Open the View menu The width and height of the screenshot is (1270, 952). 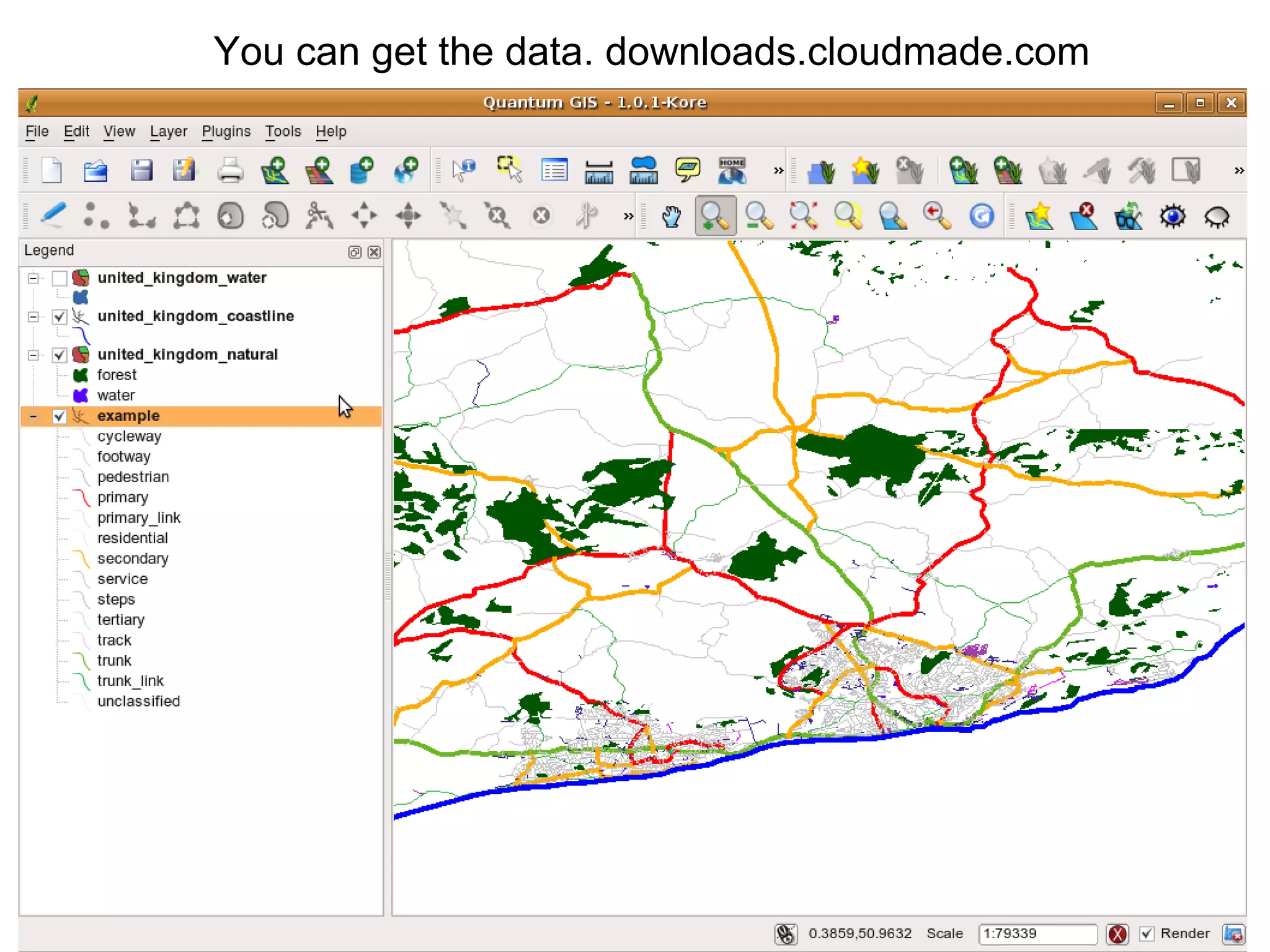(x=119, y=131)
